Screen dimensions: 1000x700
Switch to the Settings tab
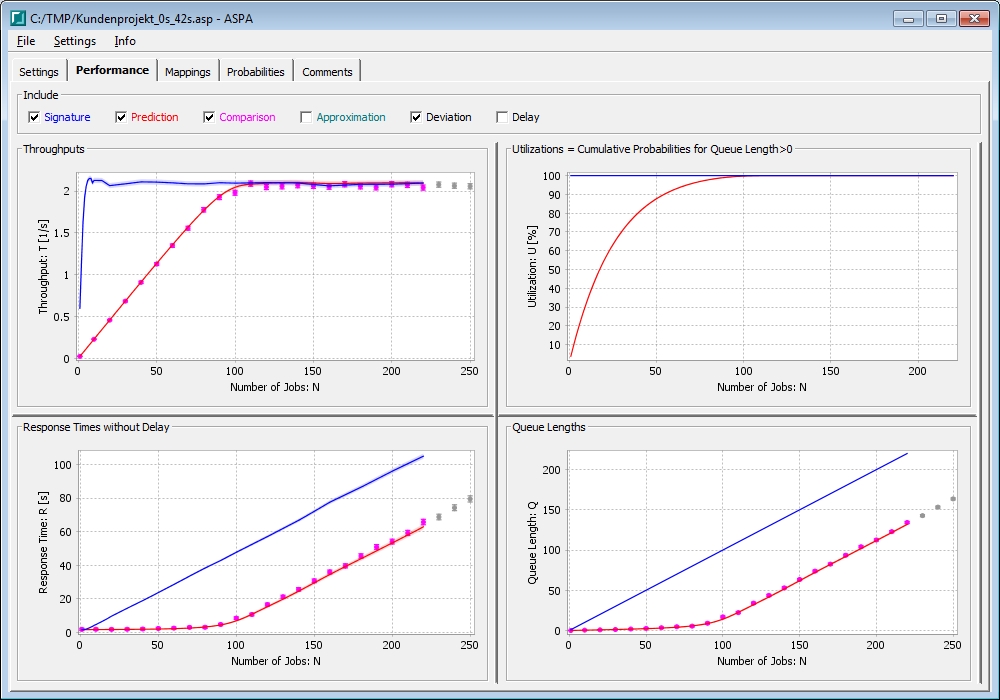[x=39, y=72]
